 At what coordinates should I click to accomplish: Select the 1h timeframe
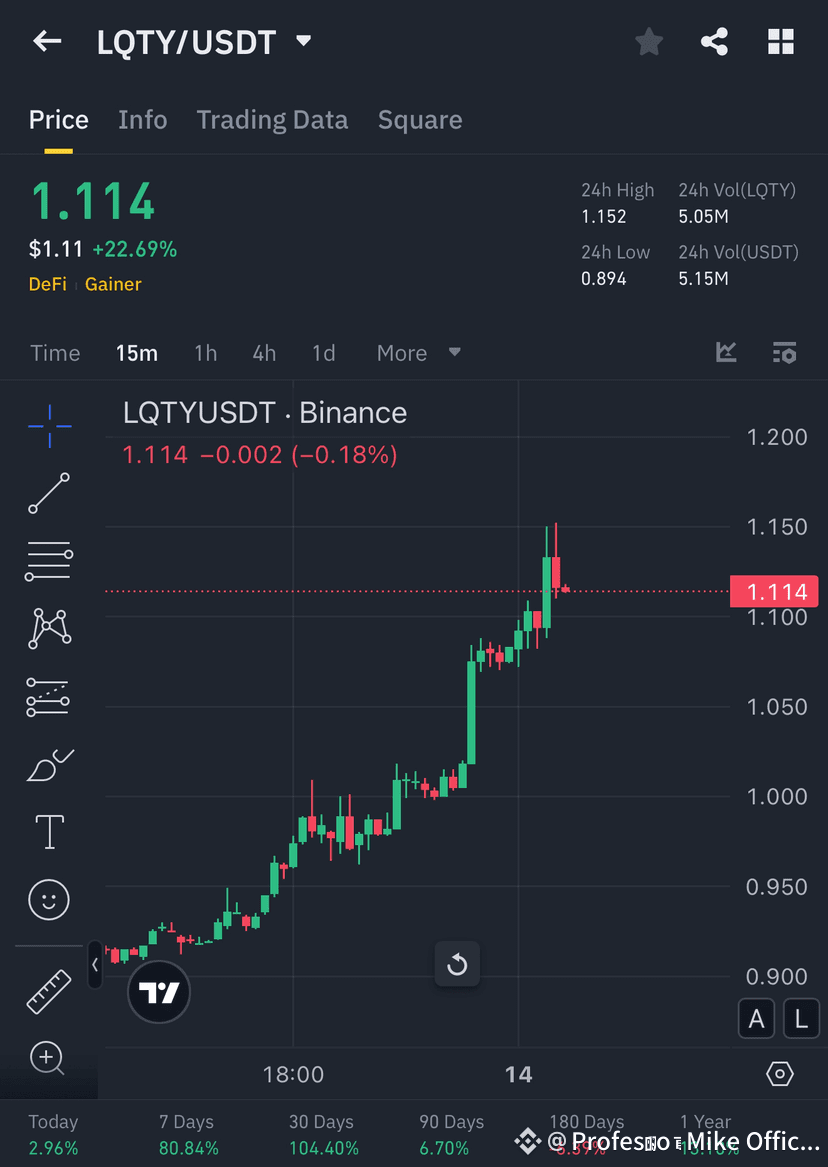205,352
